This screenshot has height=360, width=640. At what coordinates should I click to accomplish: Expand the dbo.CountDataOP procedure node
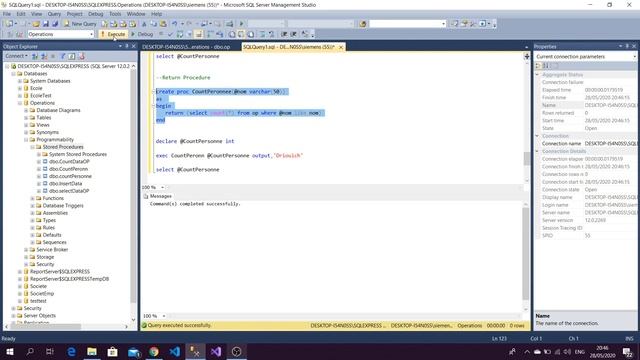[39, 162]
